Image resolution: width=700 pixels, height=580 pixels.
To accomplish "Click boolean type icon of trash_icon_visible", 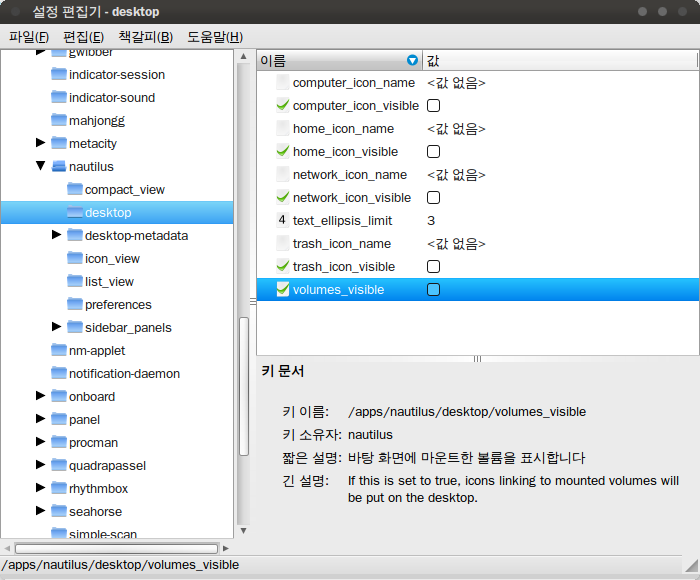I will 283,266.
